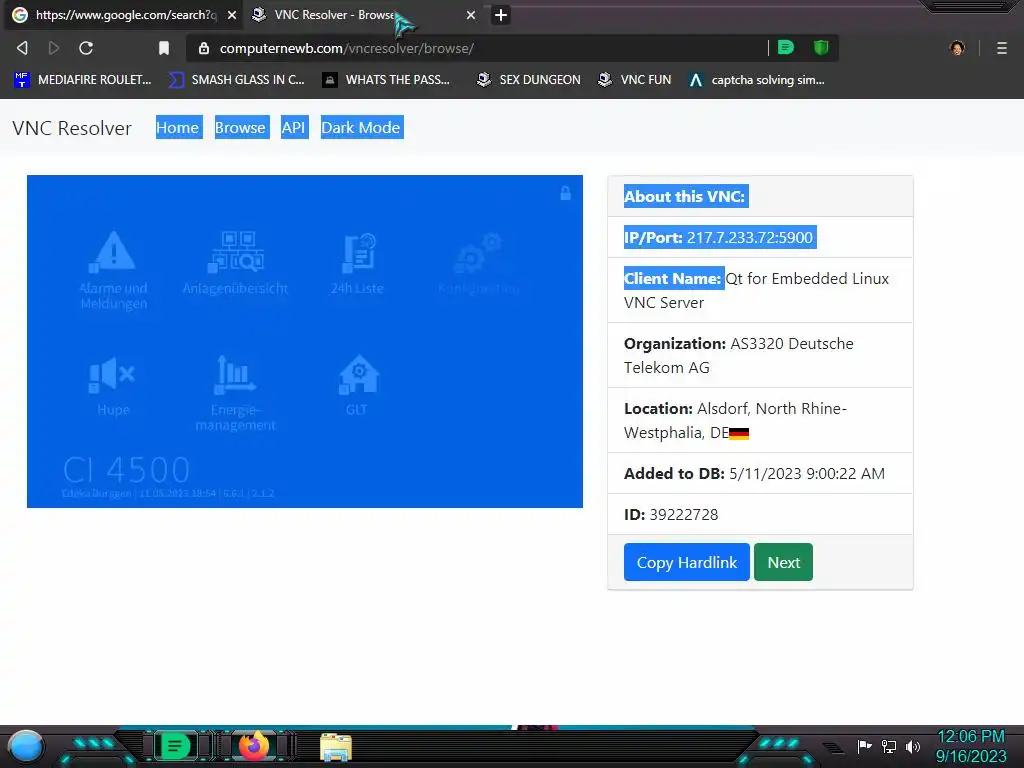1024x768 pixels.
Task: Click the Konfiguration gears icon
Action: [479, 252]
